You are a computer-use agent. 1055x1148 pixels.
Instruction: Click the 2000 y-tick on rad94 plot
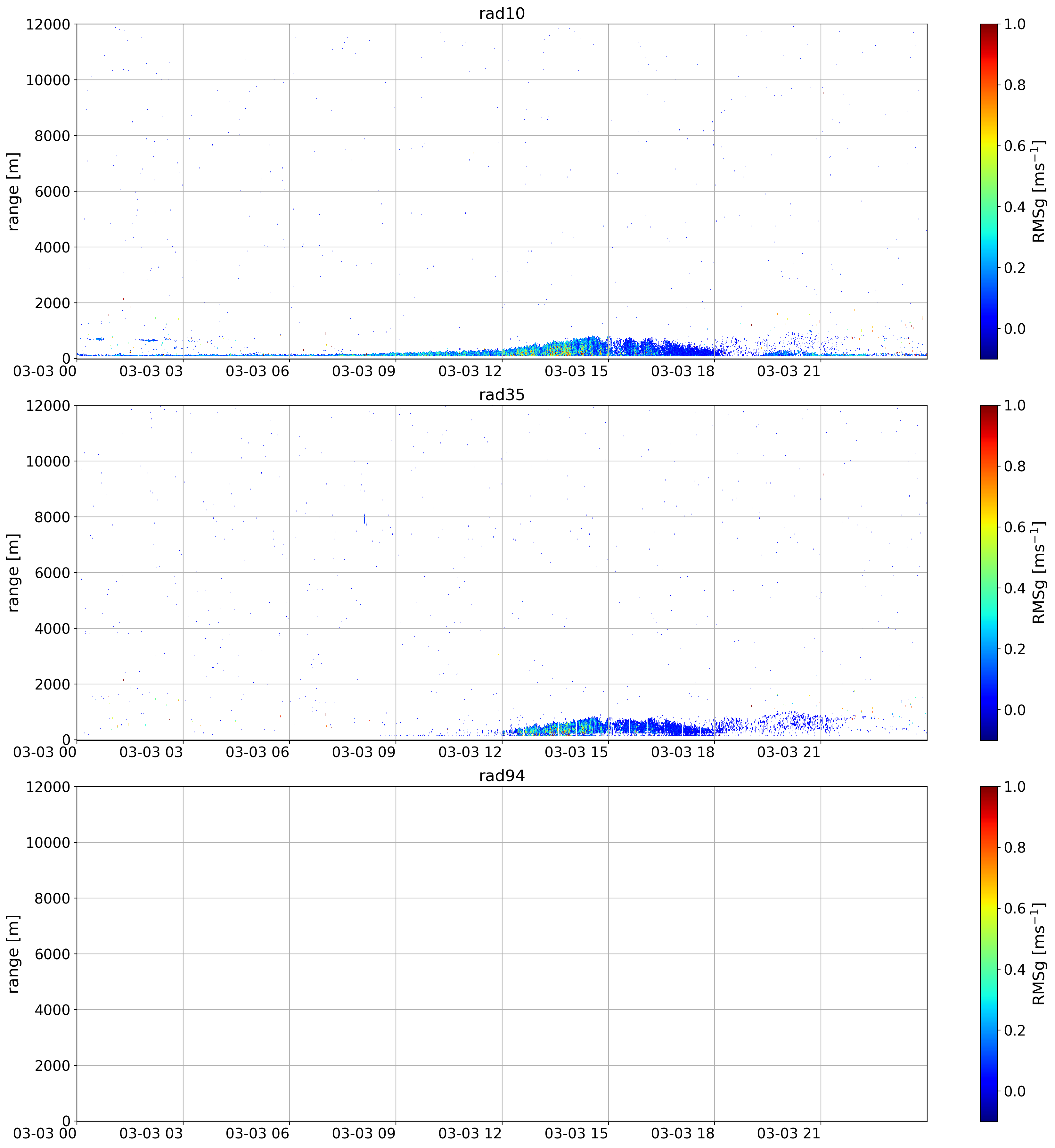point(53,1065)
